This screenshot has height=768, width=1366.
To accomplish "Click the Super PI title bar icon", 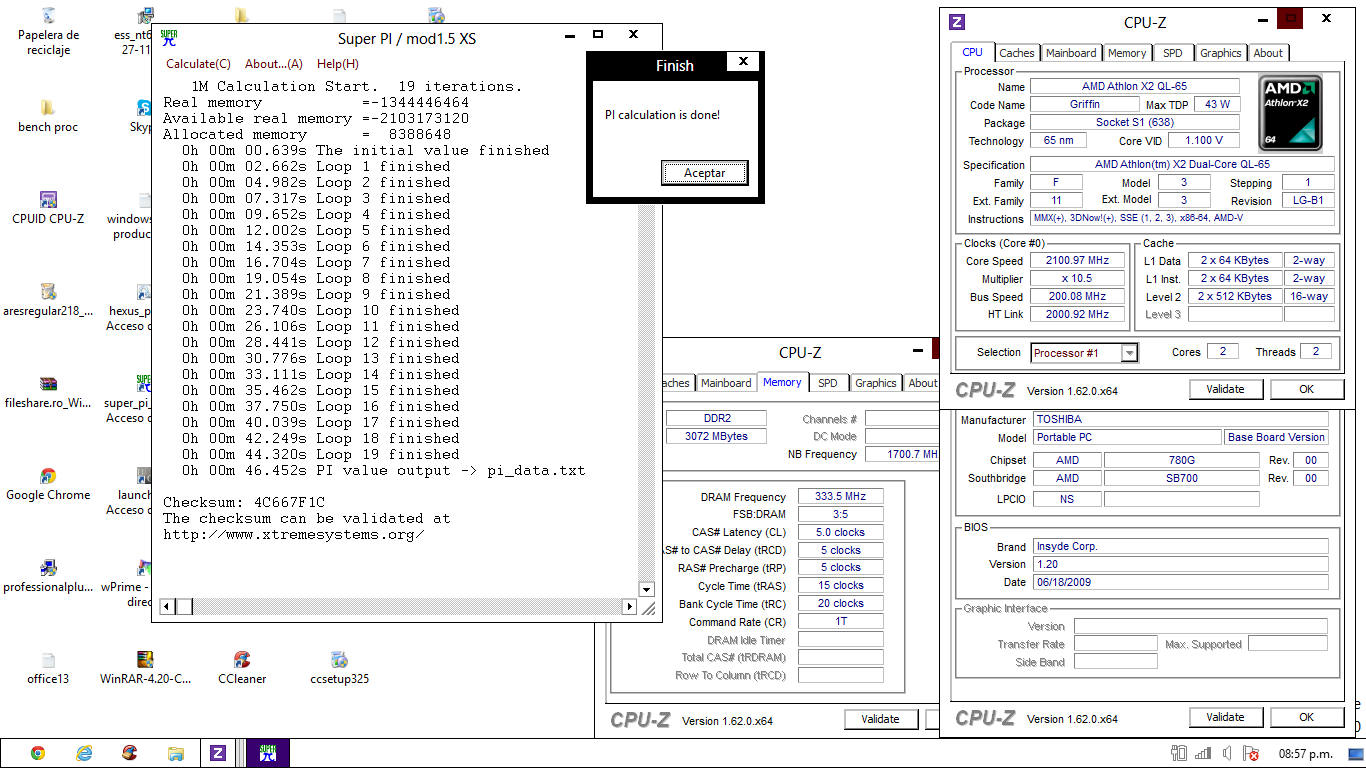I will (x=169, y=38).
